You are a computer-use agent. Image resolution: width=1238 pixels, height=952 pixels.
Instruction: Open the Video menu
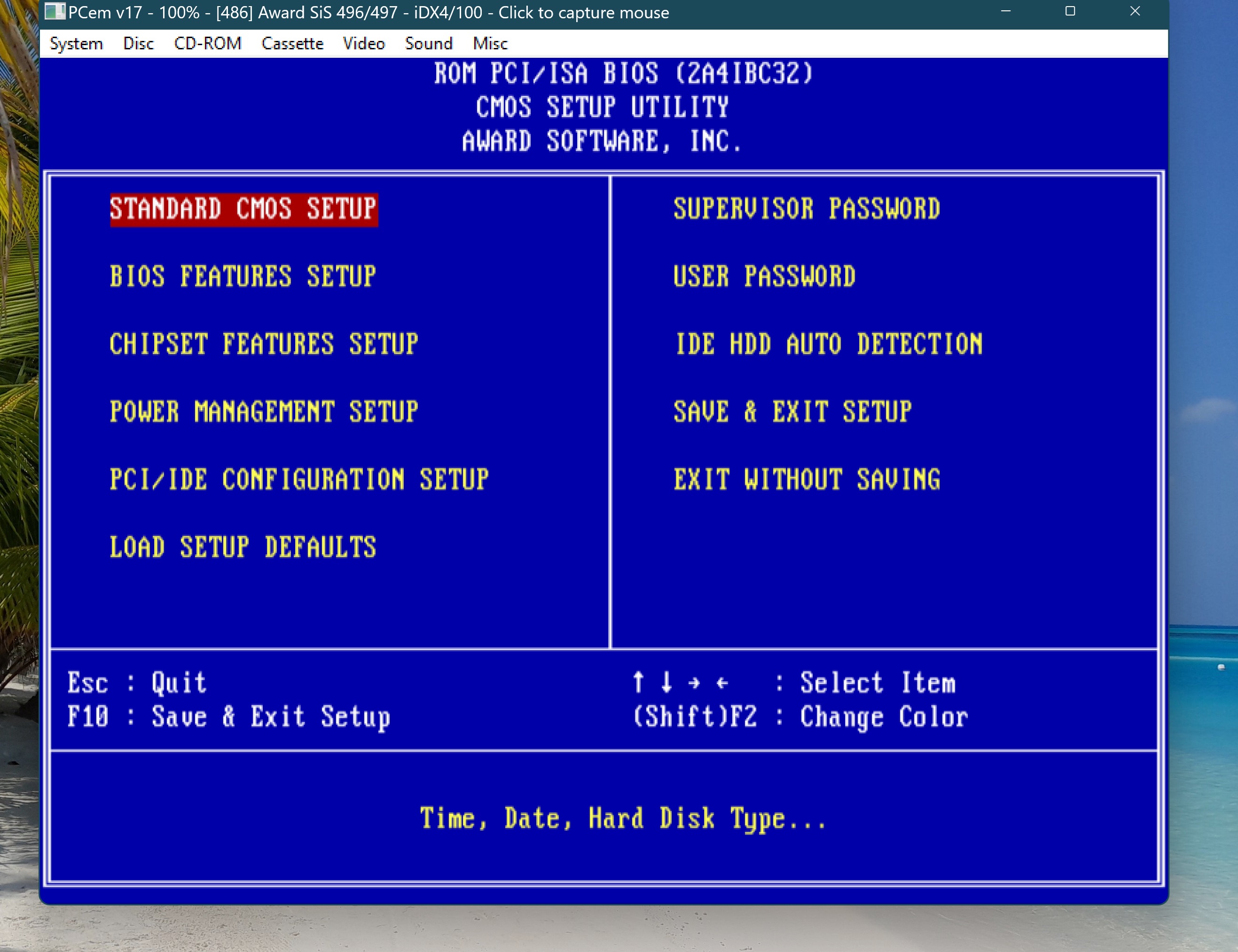pos(364,44)
